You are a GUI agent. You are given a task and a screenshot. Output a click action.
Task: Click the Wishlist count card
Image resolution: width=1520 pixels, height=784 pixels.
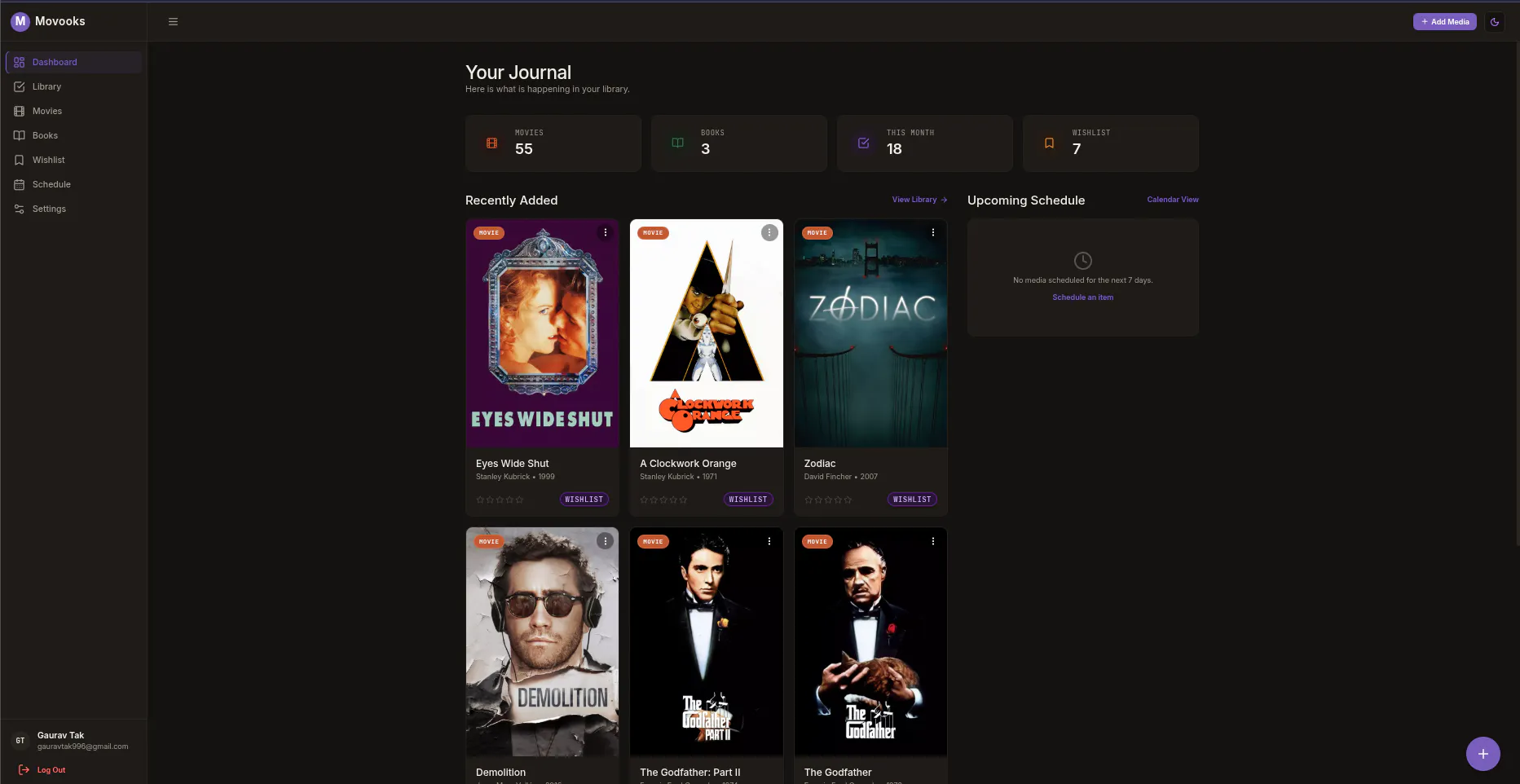1111,143
